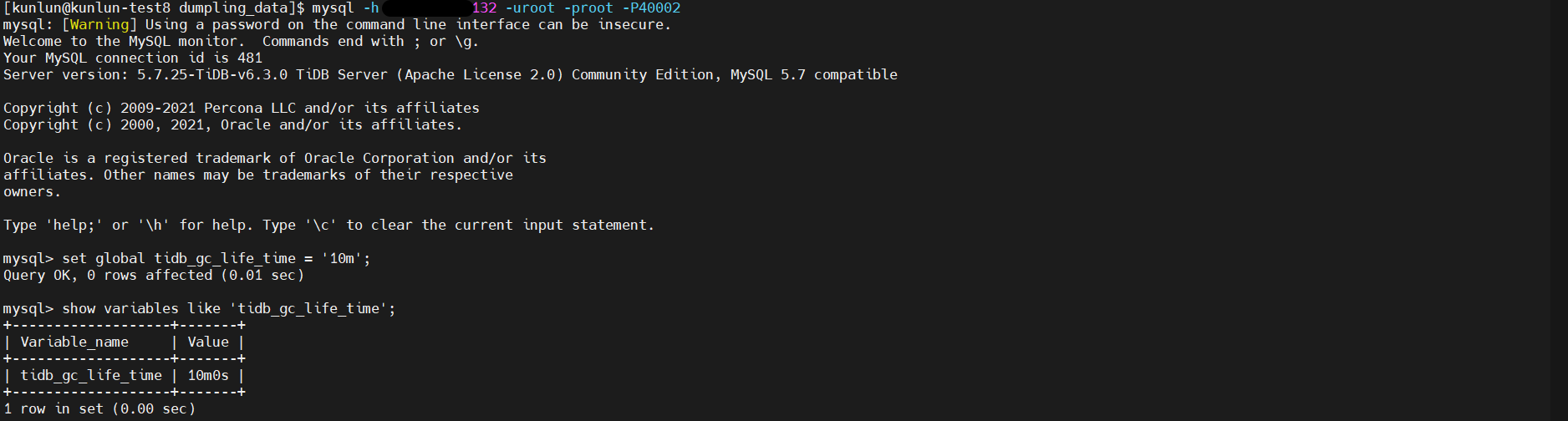
Task: Click the "Type 'help;'" instruction line
Action: (x=329, y=226)
